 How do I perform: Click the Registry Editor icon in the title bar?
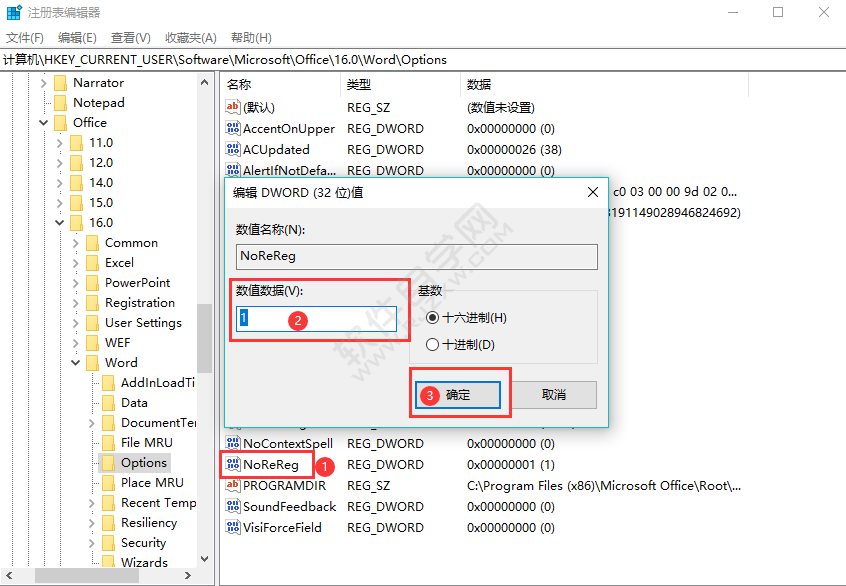click(12, 11)
